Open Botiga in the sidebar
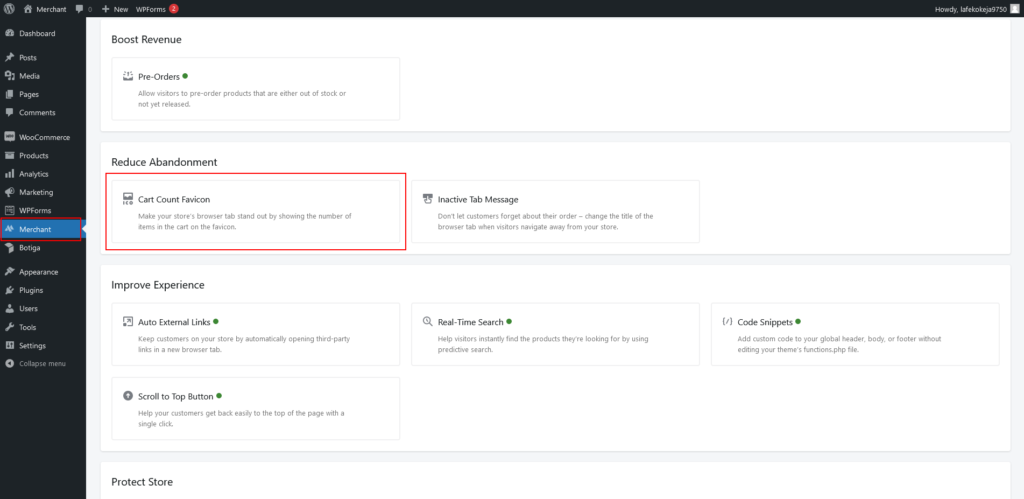 point(43,248)
